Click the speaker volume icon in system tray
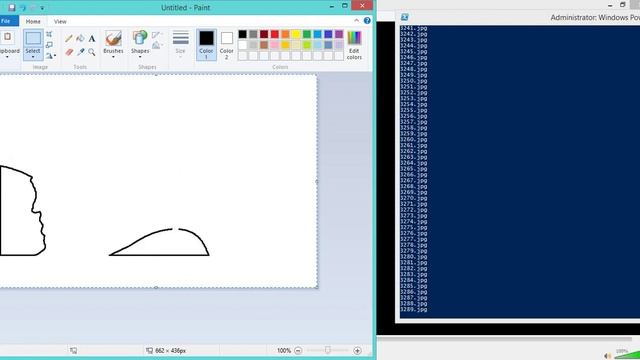 tap(607, 356)
